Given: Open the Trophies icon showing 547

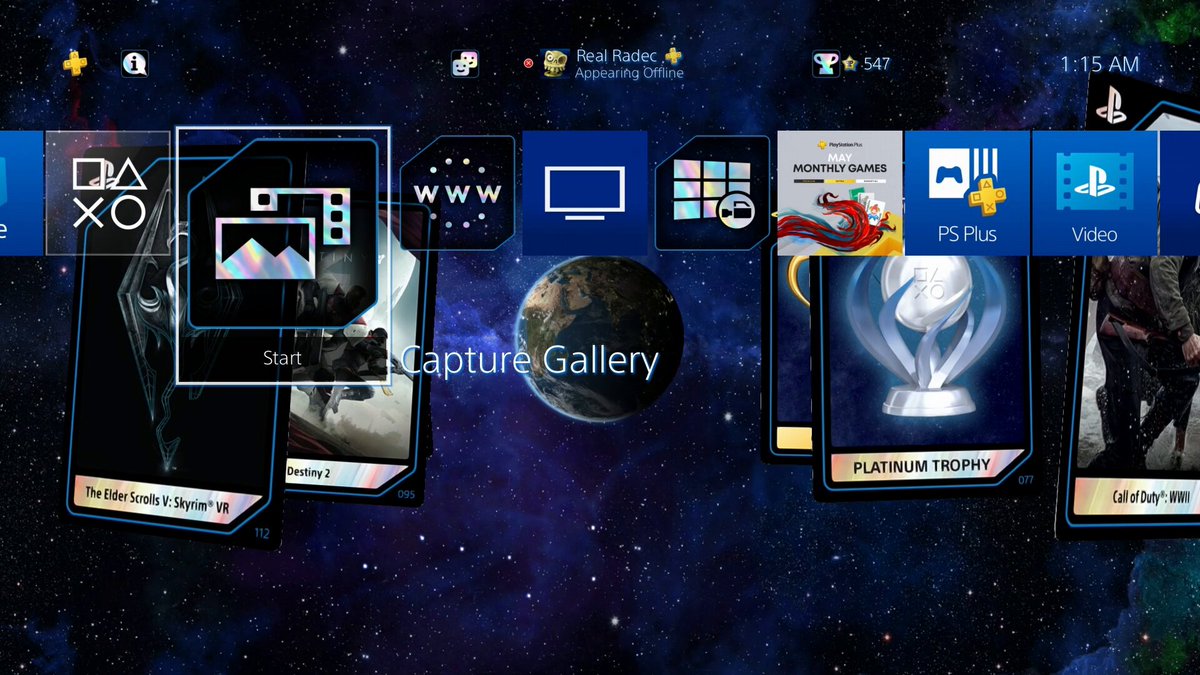Looking at the screenshot, I should click(x=826, y=64).
